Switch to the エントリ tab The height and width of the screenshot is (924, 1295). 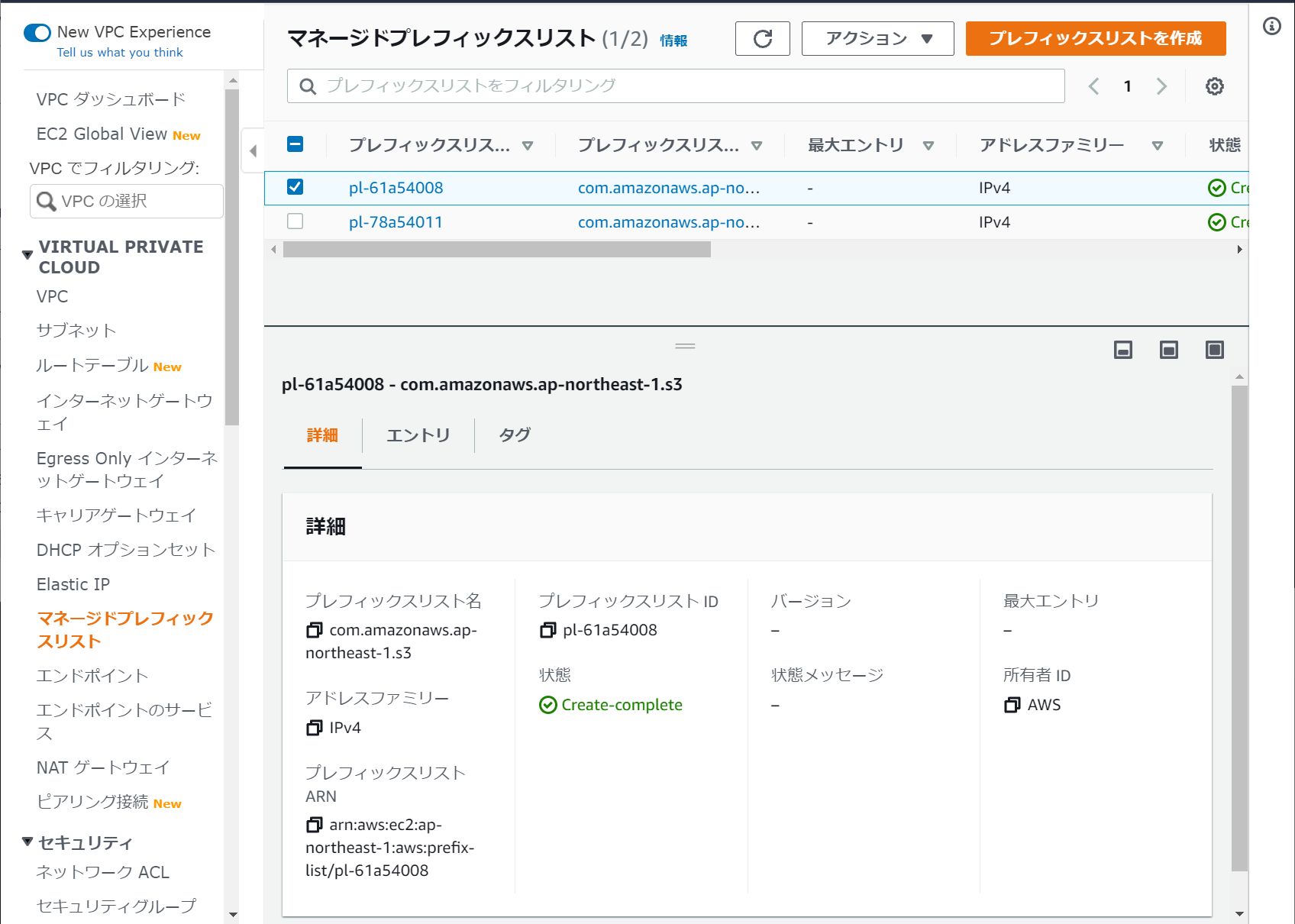[418, 435]
